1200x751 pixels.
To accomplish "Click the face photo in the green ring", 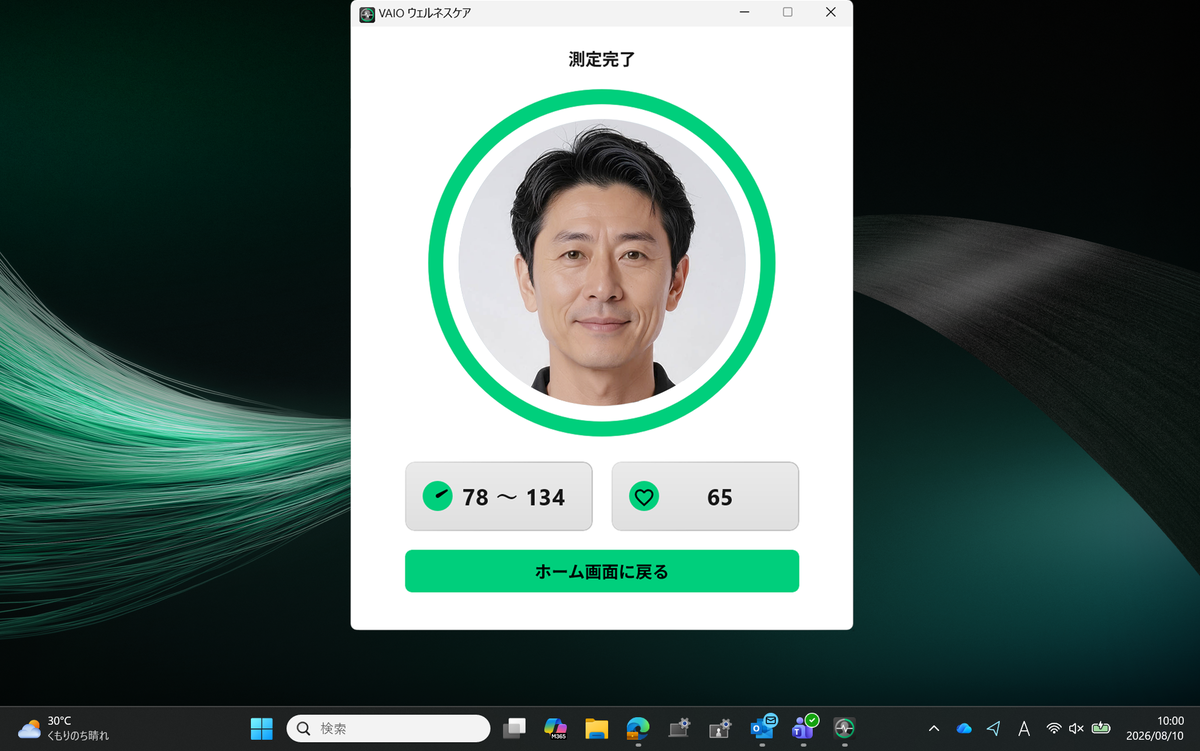I will pos(602,262).
